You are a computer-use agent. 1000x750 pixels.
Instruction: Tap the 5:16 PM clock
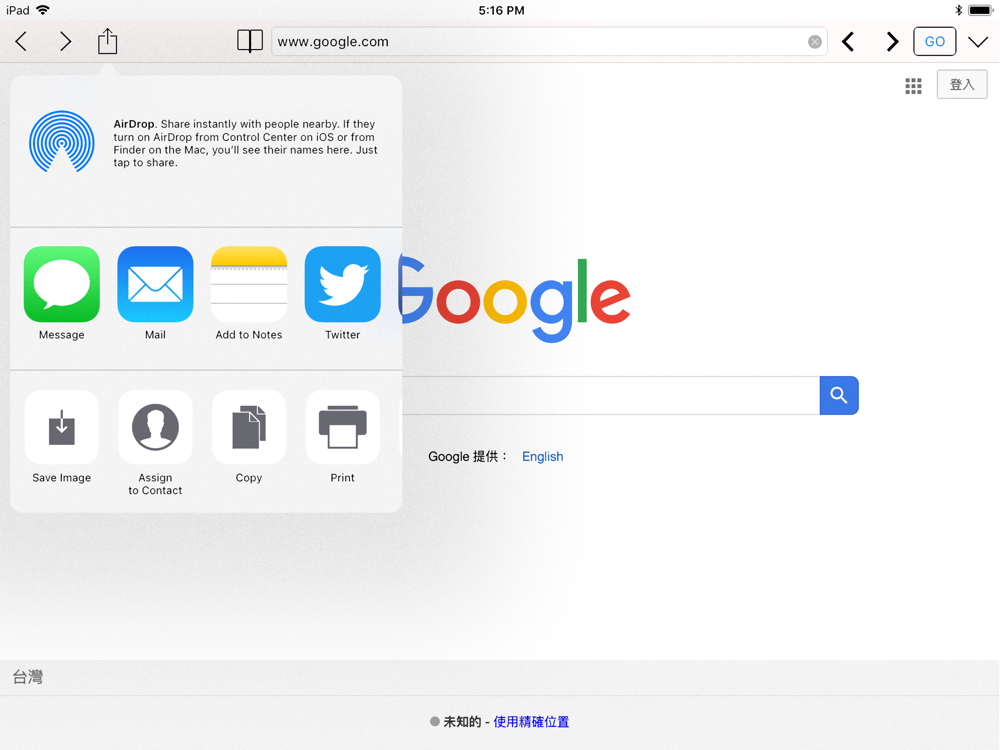501,10
